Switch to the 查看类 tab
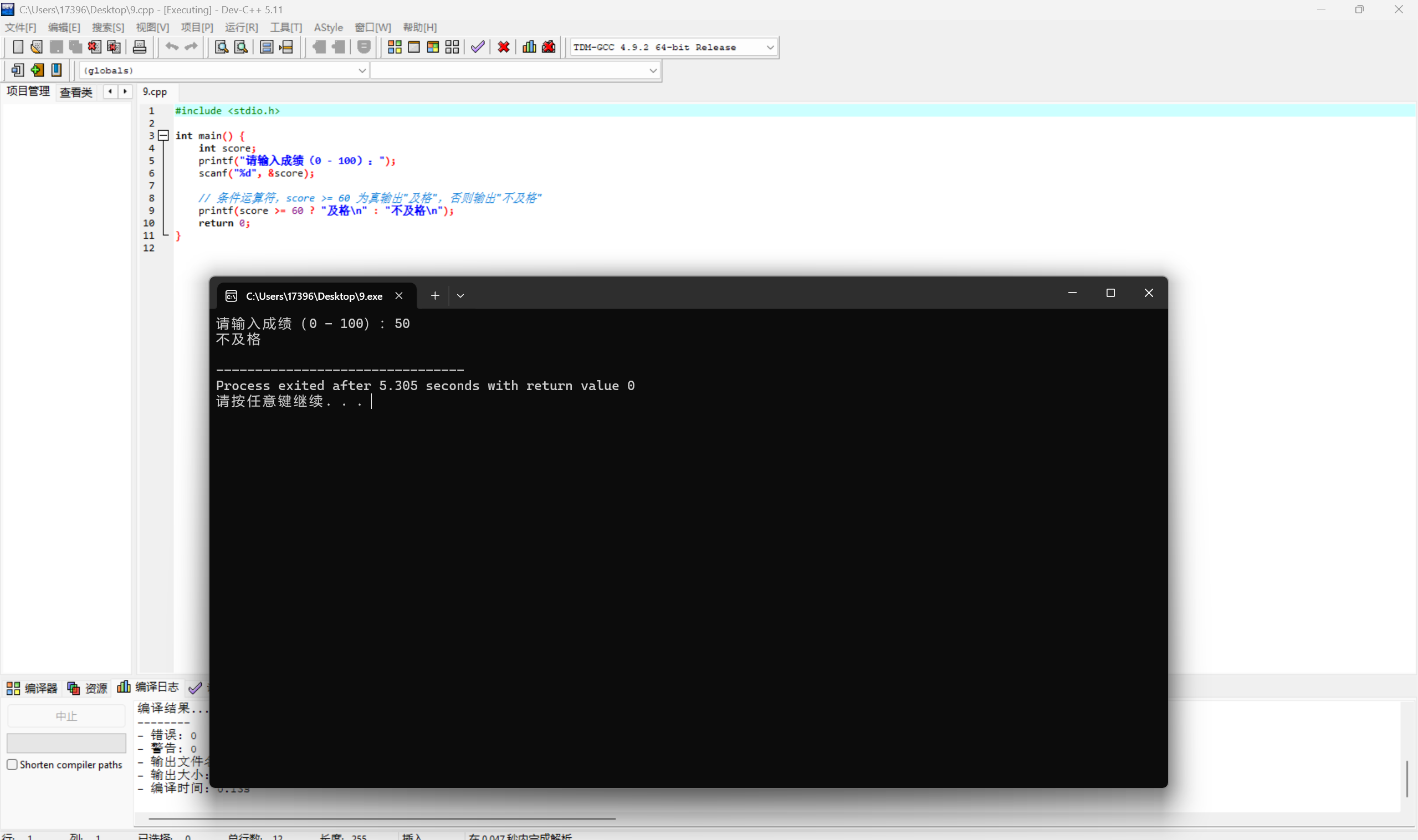The height and width of the screenshot is (840, 1418). [x=76, y=91]
